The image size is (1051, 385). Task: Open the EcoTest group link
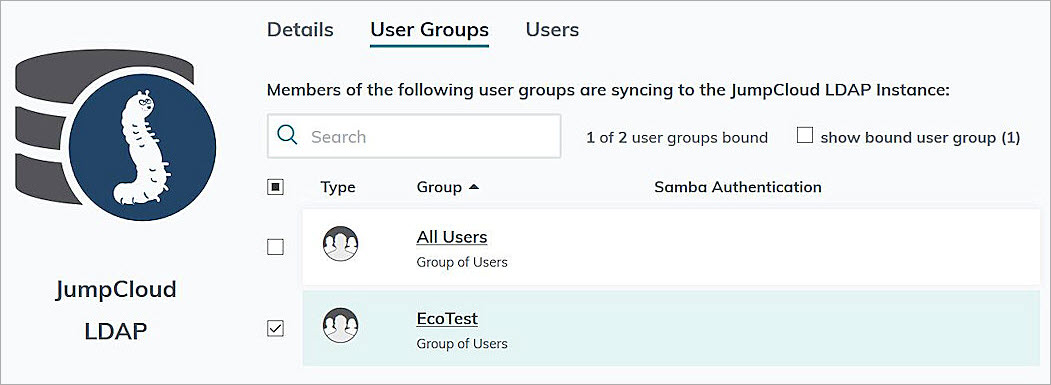[447, 318]
